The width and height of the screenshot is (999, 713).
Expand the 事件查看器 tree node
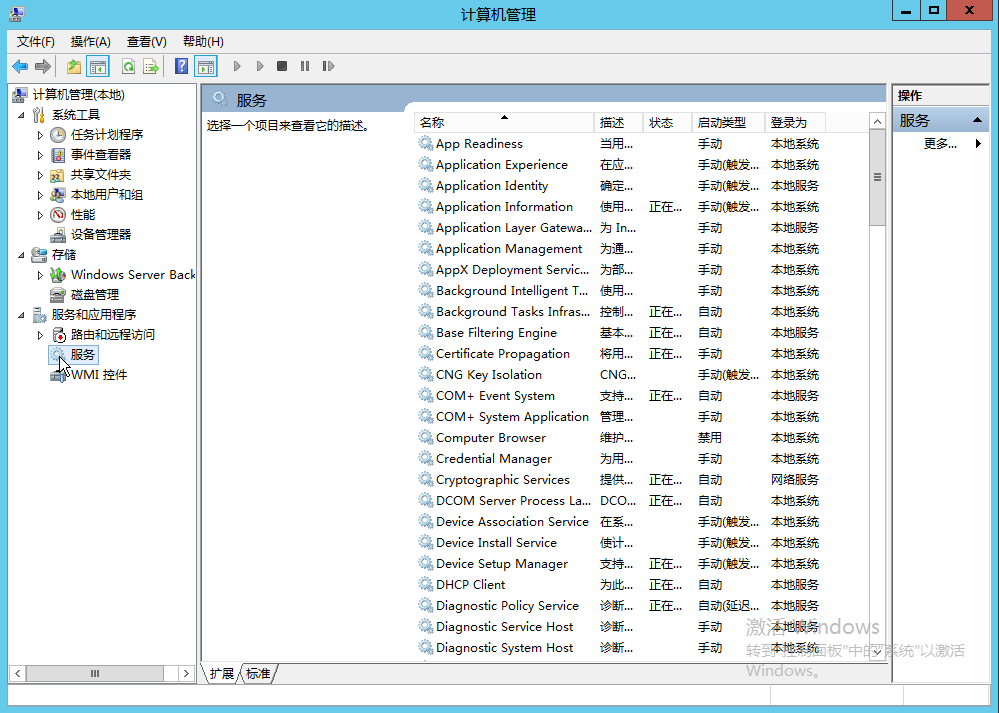(x=40, y=155)
